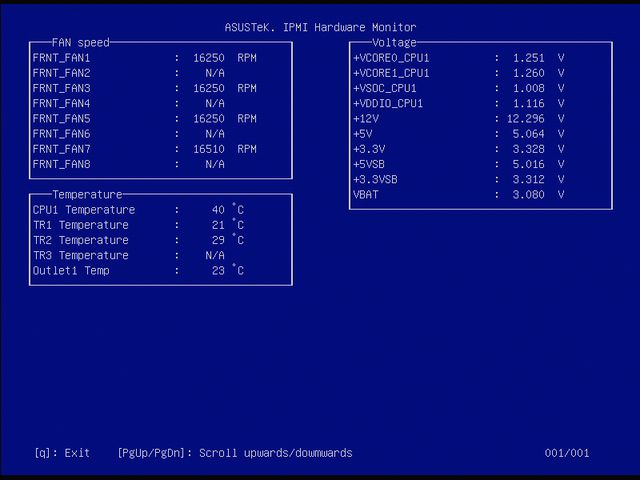Click voltage value 1.116
640x480 pixels.
(x=529, y=103)
